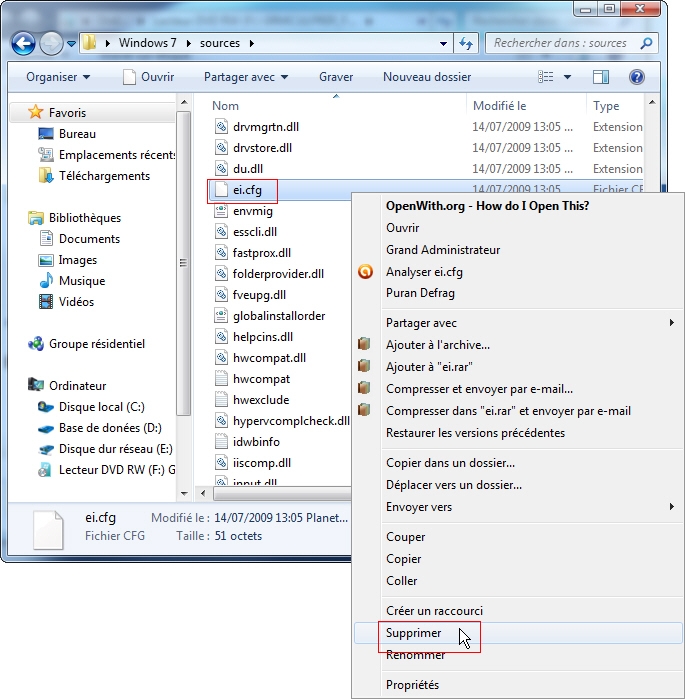The width and height of the screenshot is (685, 699).
Task: Choose 'Ajouter à l'archive...' entry
Action: [x=438, y=345]
